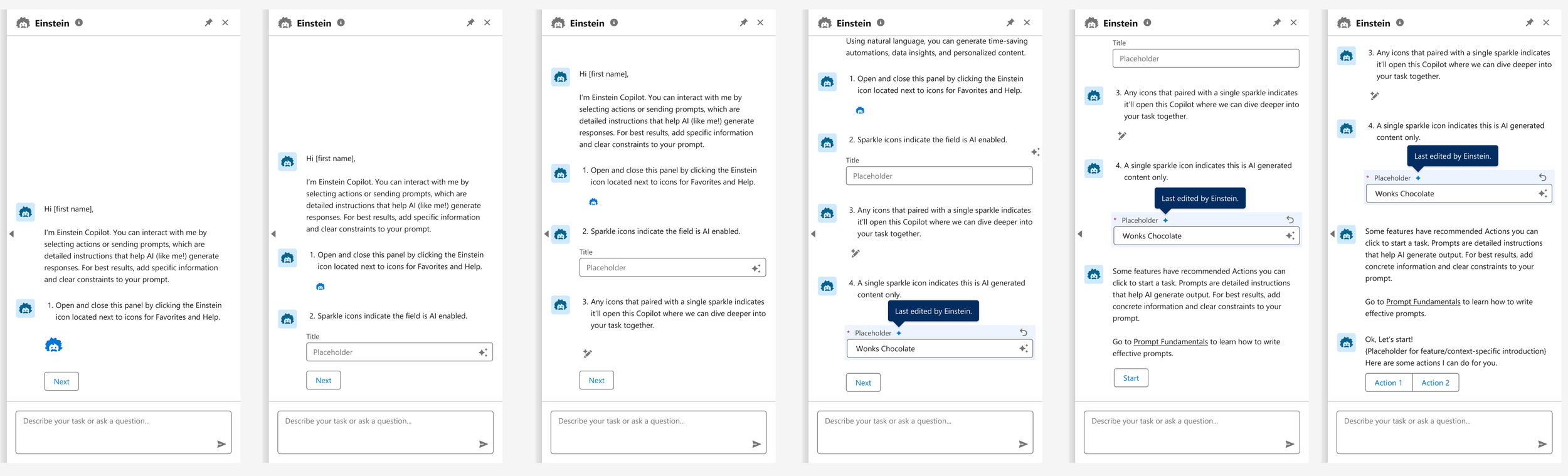The image size is (1568, 476).
Task: Click undo icon above Wonks Chocolate in Start panel
Action: click(x=1290, y=219)
